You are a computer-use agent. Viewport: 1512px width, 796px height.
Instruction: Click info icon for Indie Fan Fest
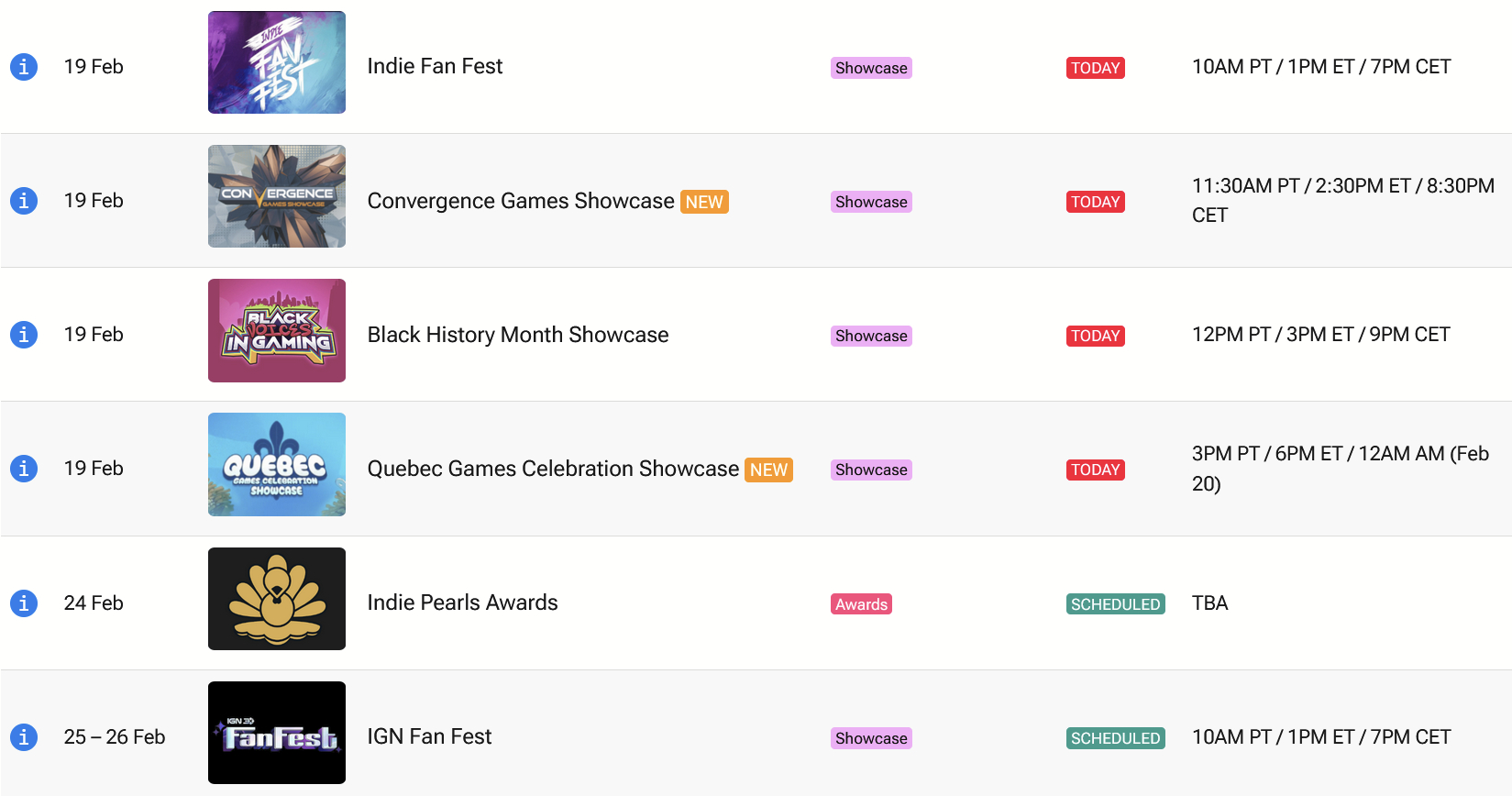coord(24,67)
